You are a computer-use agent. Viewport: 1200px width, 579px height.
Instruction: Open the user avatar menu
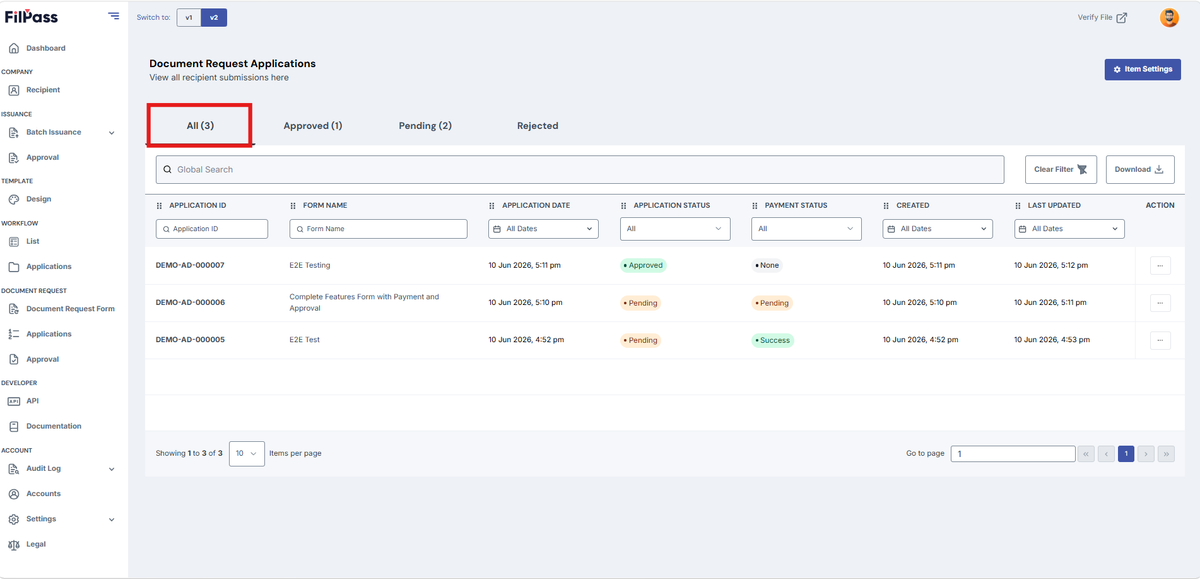click(x=1169, y=17)
